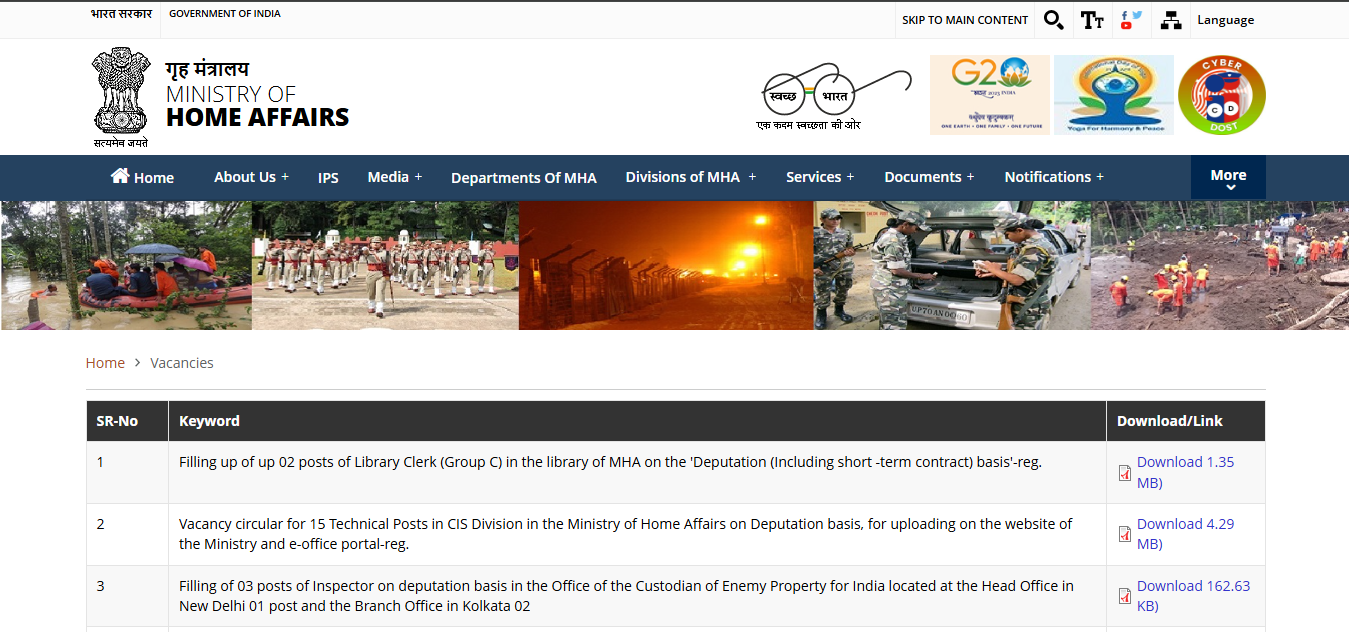The image size is (1349, 632).
Task: Select the Home icon in the navigation bar
Action: point(119,175)
